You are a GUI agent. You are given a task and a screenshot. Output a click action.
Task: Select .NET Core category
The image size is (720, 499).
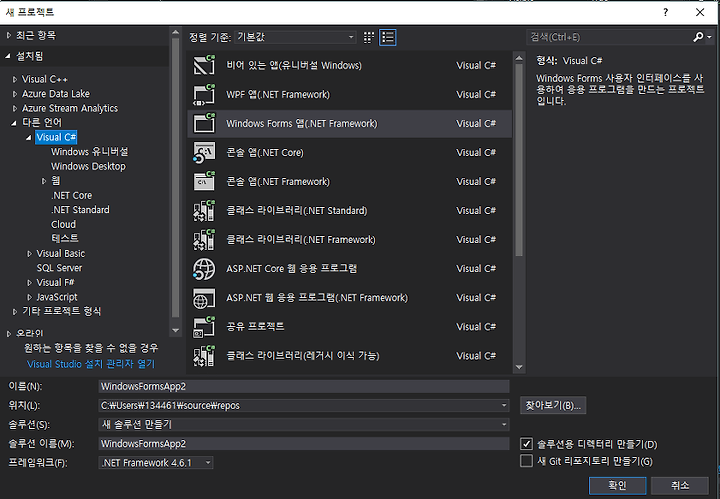[x=72, y=195]
